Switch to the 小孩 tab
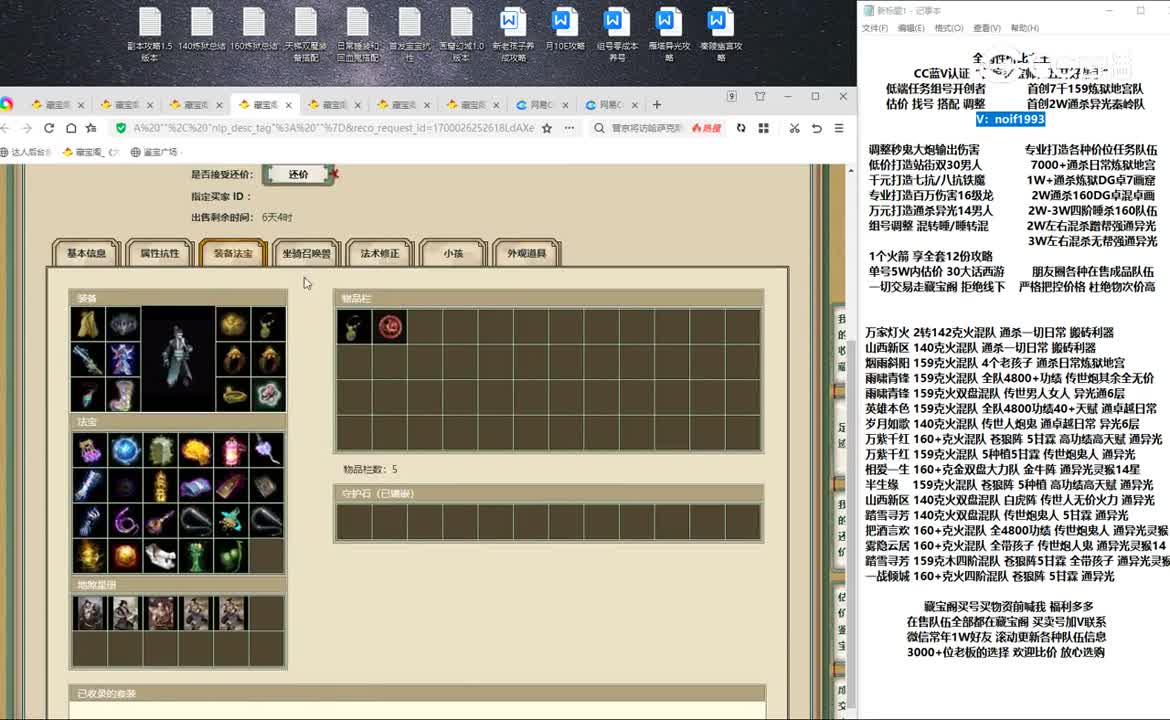This screenshot has height=720, width=1170. tap(453, 253)
